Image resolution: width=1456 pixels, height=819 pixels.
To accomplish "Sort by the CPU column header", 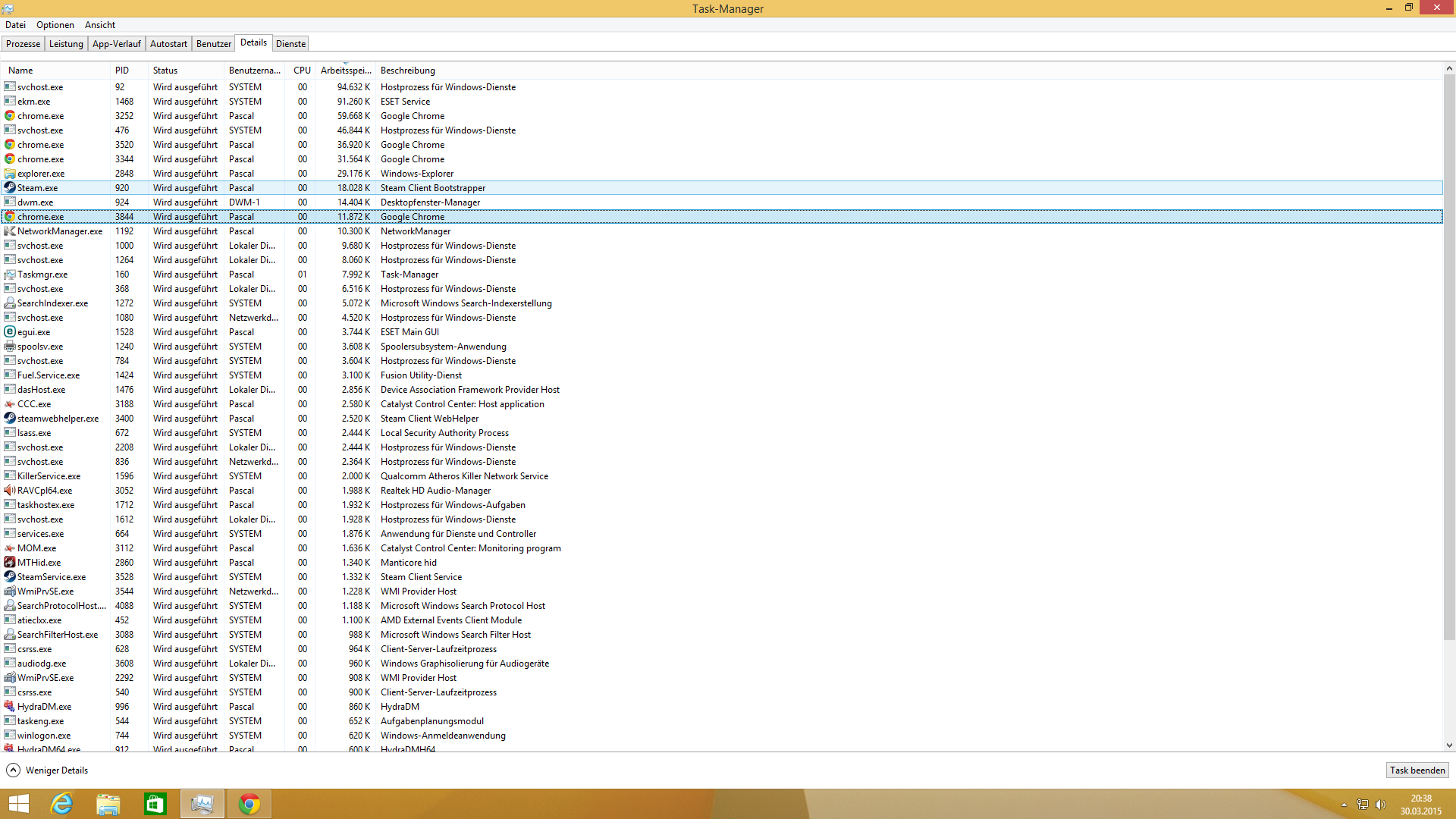I will (x=301, y=70).
